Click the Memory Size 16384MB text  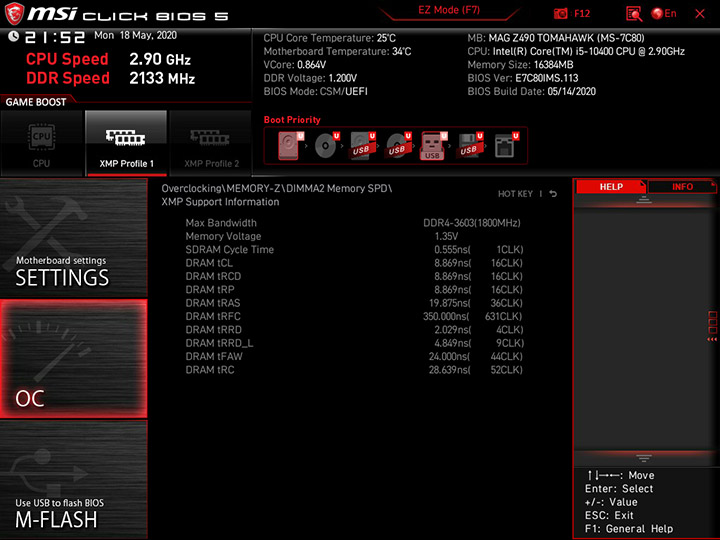(520, 65)
